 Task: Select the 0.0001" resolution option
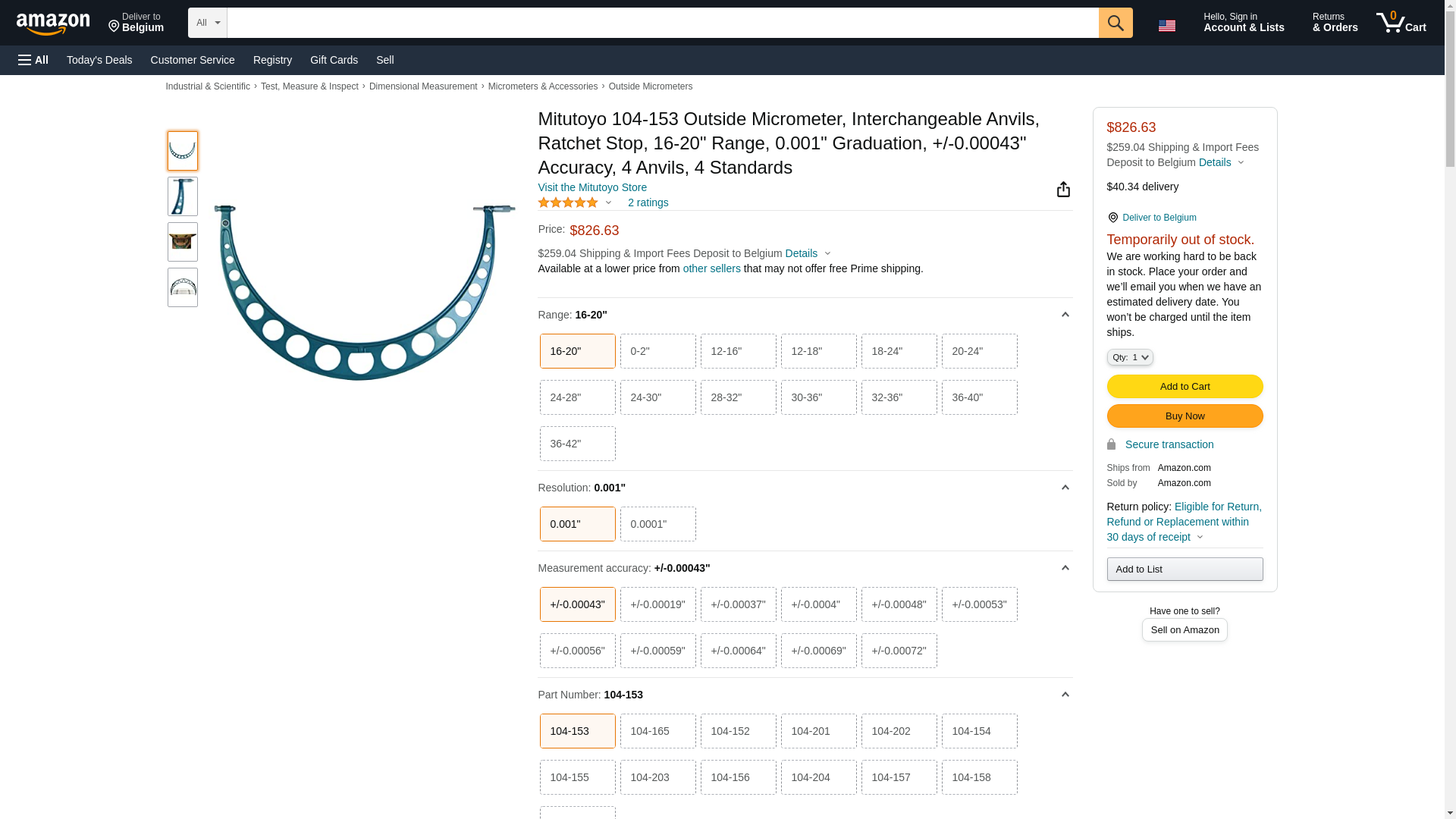tap(657, 524)
